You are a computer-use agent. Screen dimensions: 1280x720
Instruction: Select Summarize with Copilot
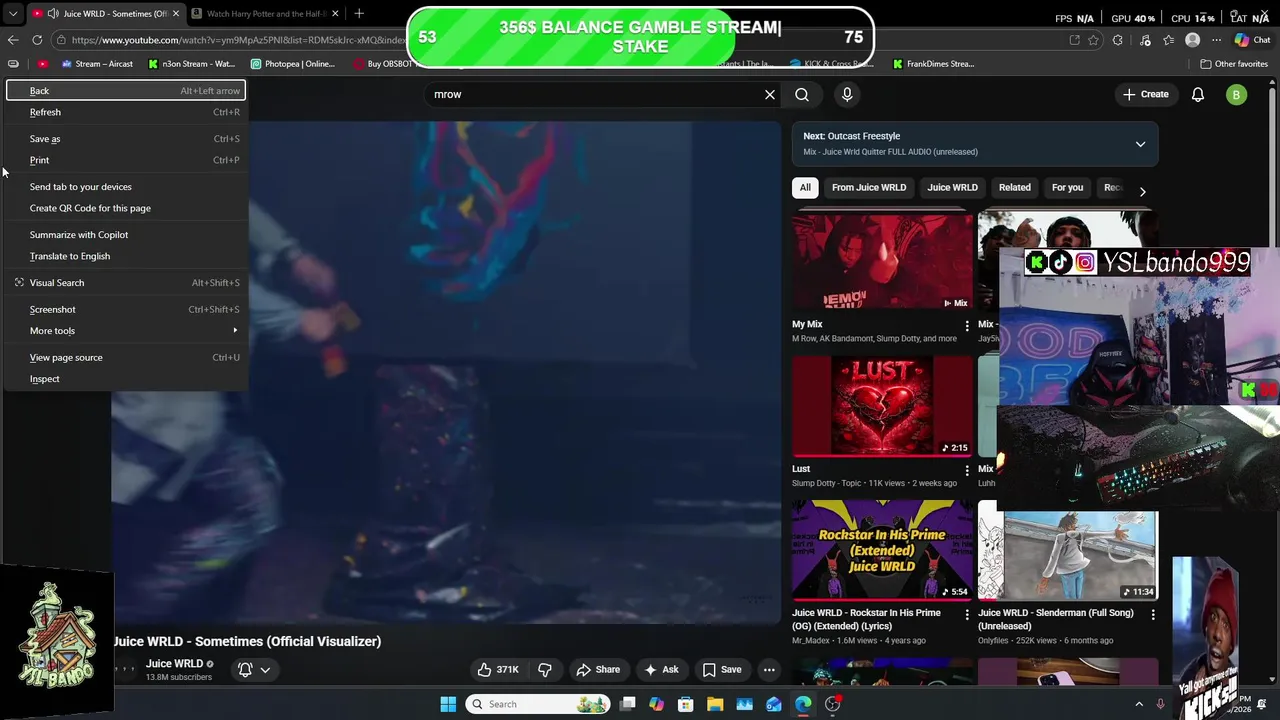pos(126,235)
